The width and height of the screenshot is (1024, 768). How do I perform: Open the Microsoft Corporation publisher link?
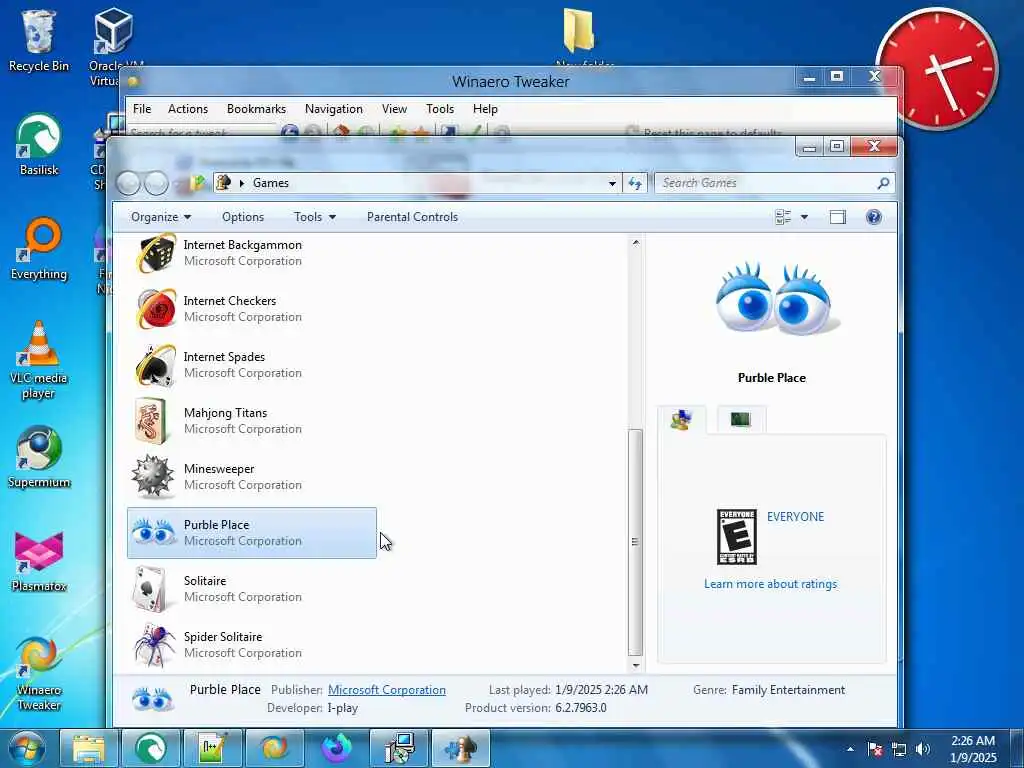pos(387,690)
